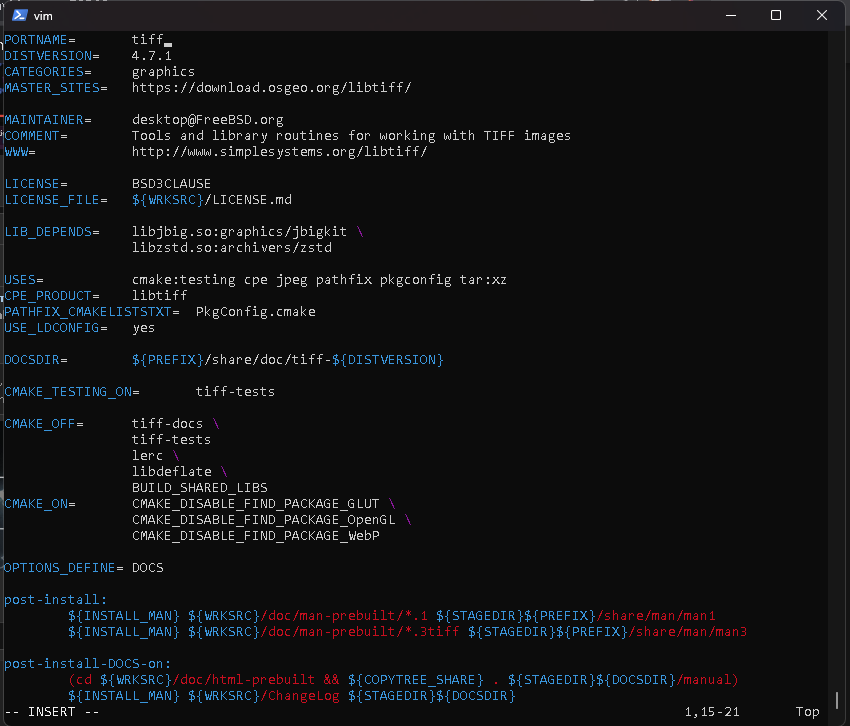Screen dimensions: 850x726
Task: Click the '*.3tiff' glob in post-install
Action: (432, 632)
